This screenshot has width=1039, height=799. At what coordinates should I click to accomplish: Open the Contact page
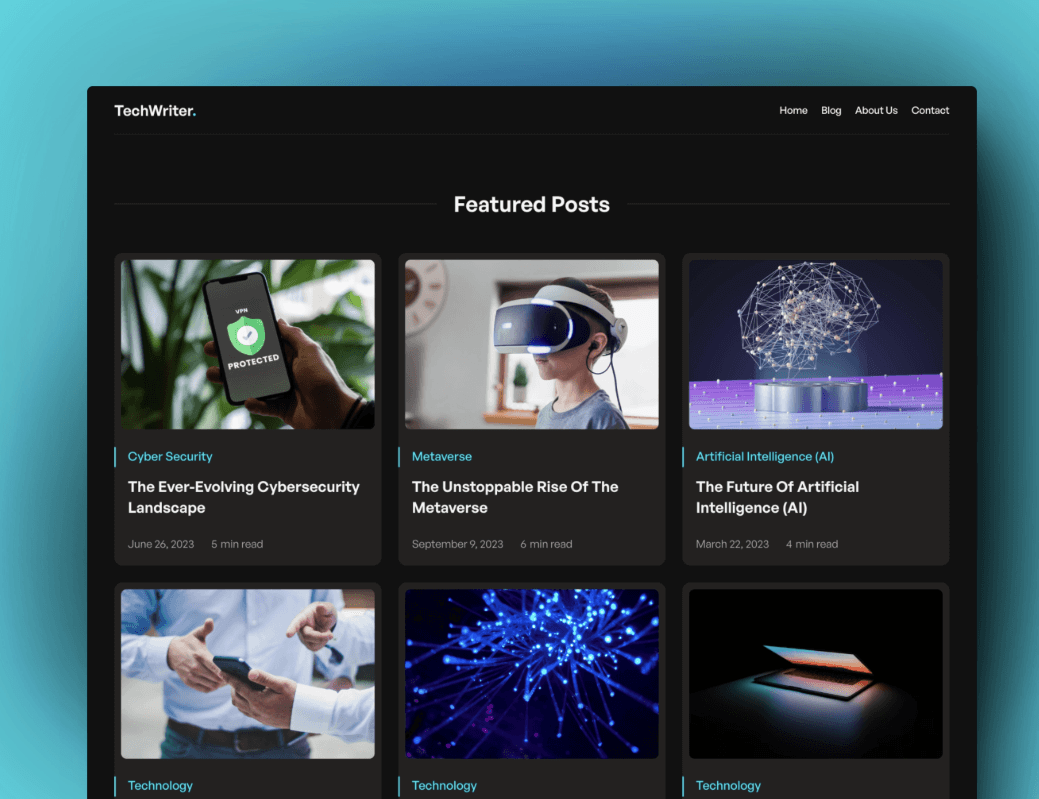coord(930,111)
